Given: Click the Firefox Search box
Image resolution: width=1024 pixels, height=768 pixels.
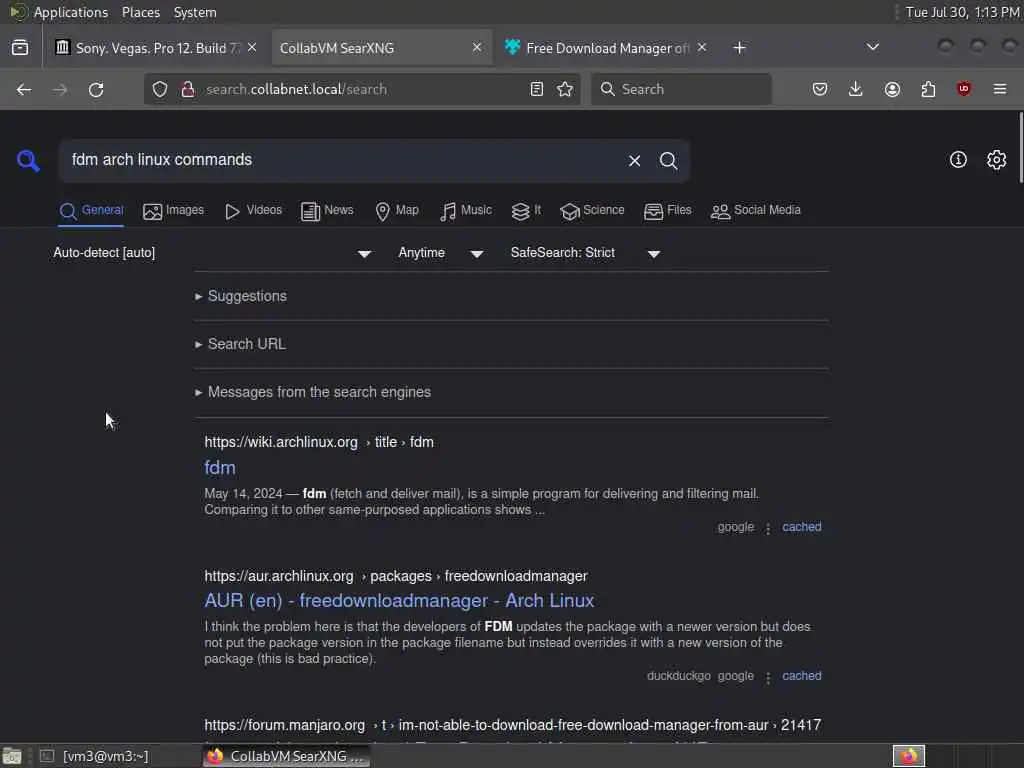Looking at the screenshot, I should coord(681,89).
